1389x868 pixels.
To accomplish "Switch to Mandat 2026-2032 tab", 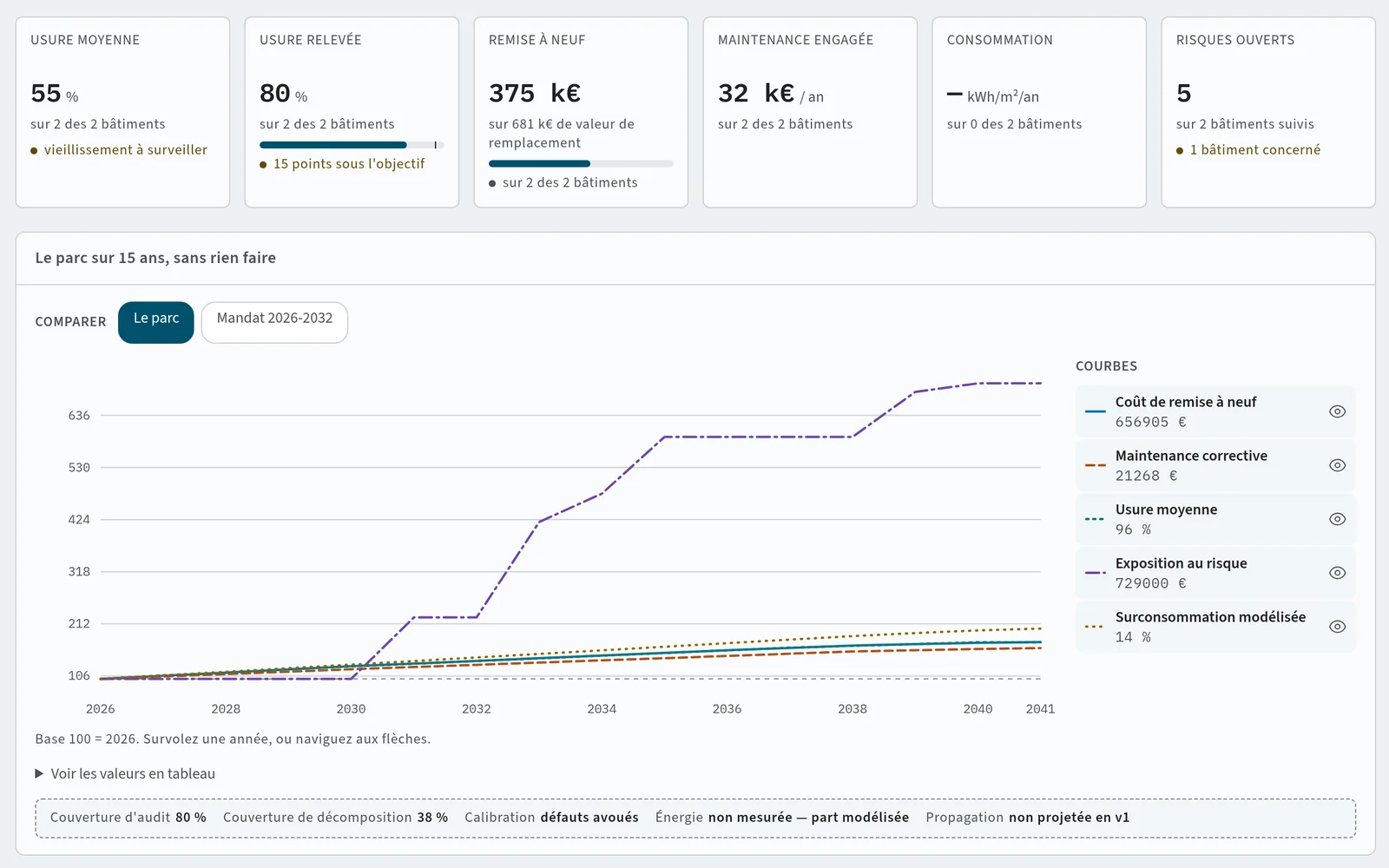I will [x=274, y=322].
